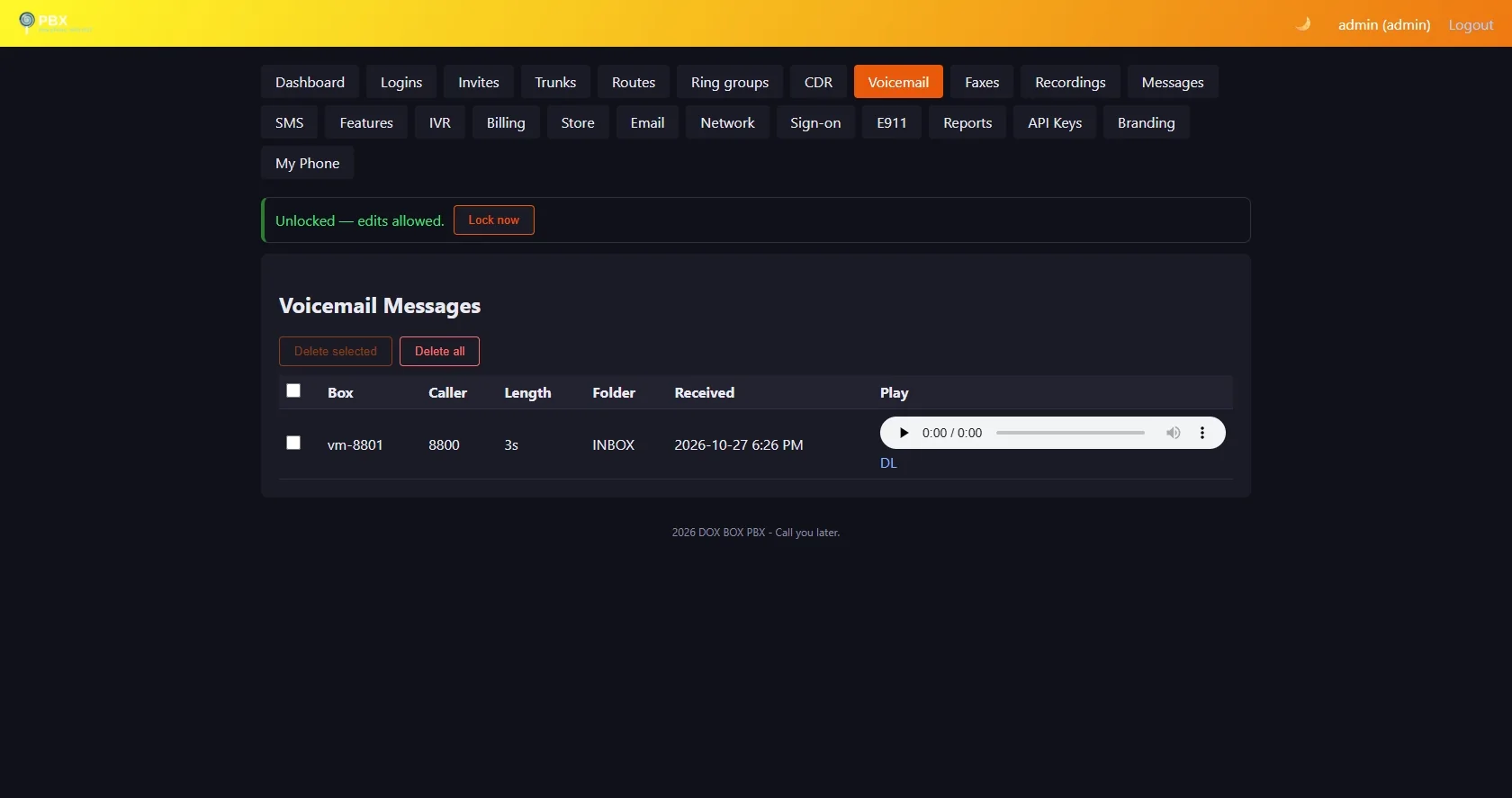
Task: Click the INBOX folder cell
Action: [614, 444]
